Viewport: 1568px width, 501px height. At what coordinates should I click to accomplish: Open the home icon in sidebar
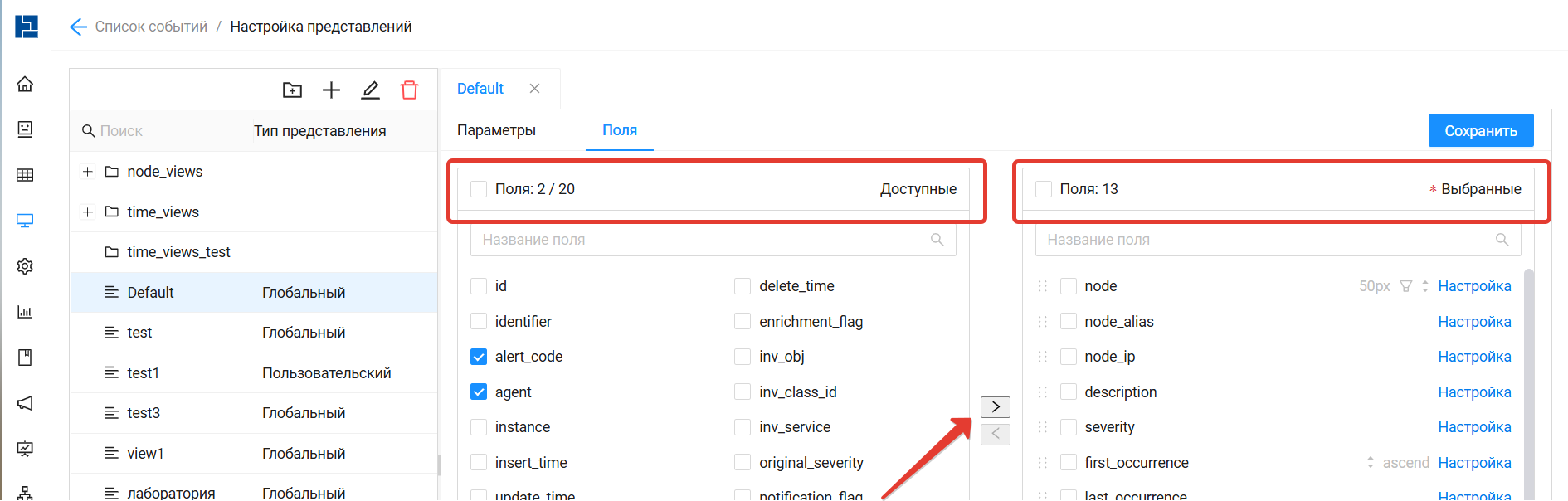(x=25, y=84)
